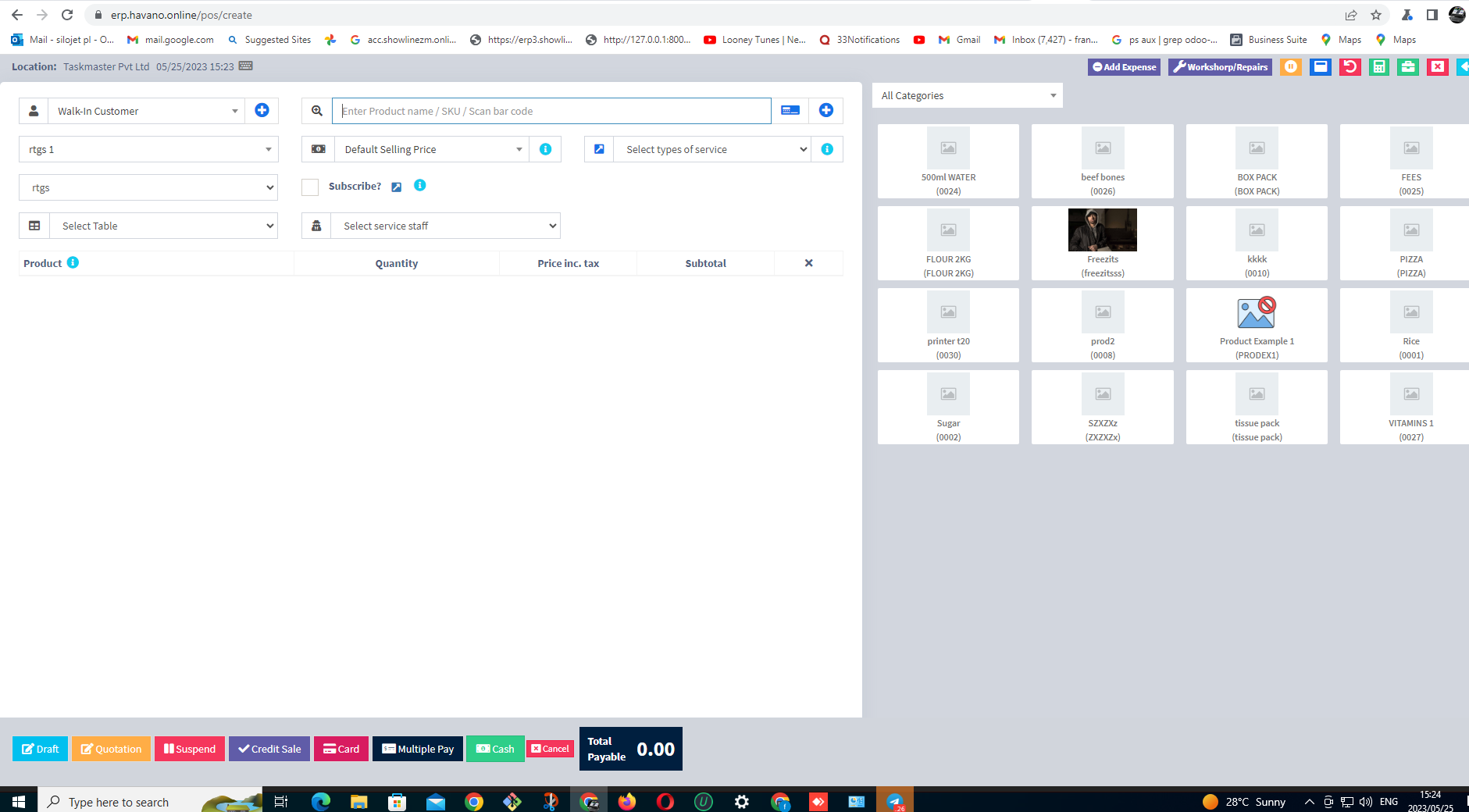This screenshot has width=1469, height=812.
Task: Open the blue cash register window icon
Action: point(1320,67)
